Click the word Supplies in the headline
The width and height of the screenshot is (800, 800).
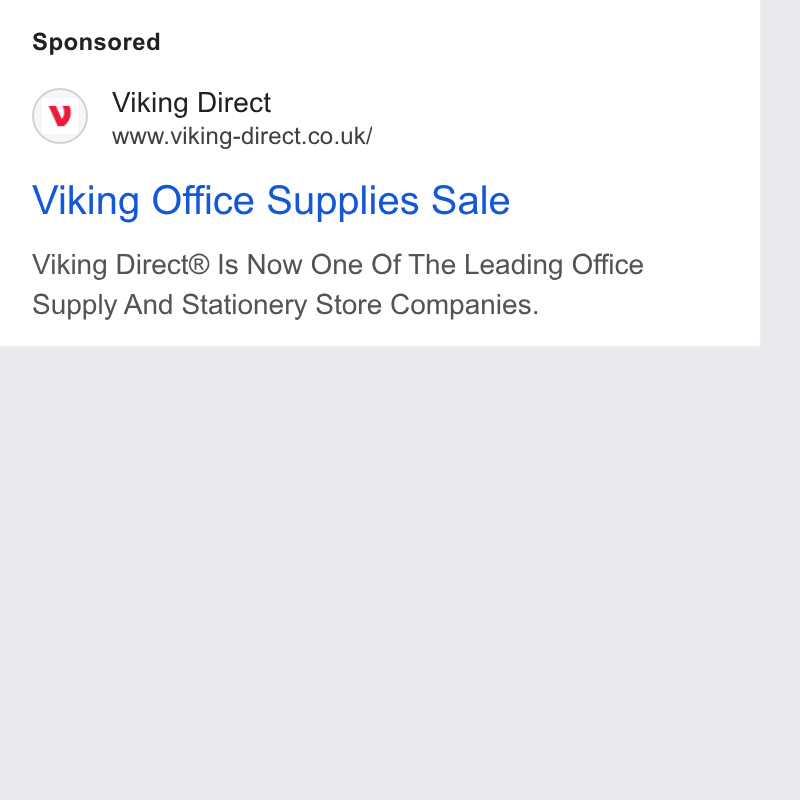(x=343, y=202)
